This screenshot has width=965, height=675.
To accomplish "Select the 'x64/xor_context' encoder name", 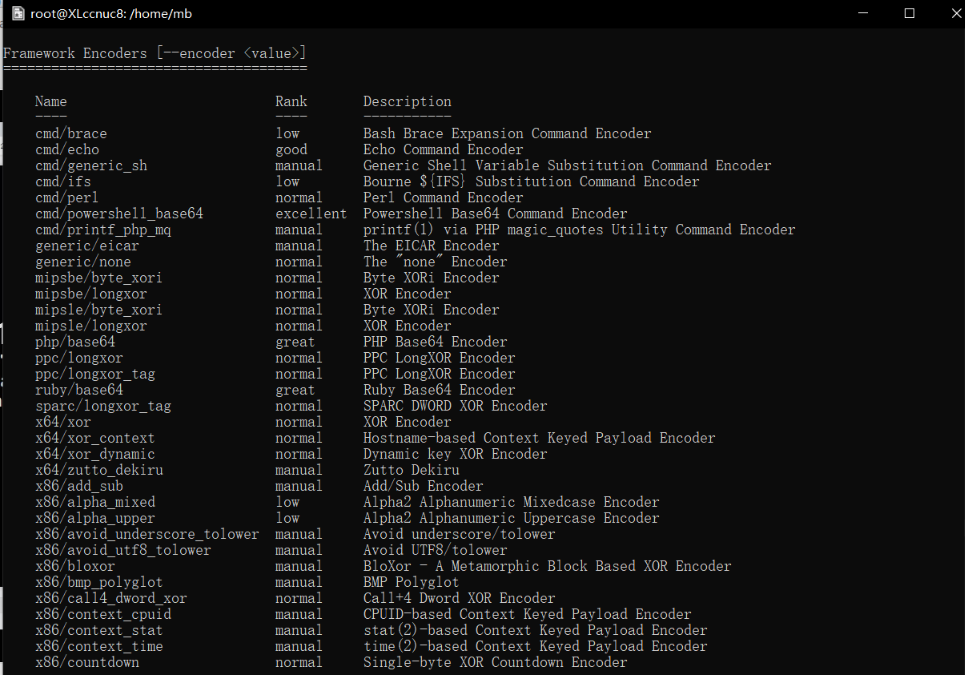I will click(95, 437).
